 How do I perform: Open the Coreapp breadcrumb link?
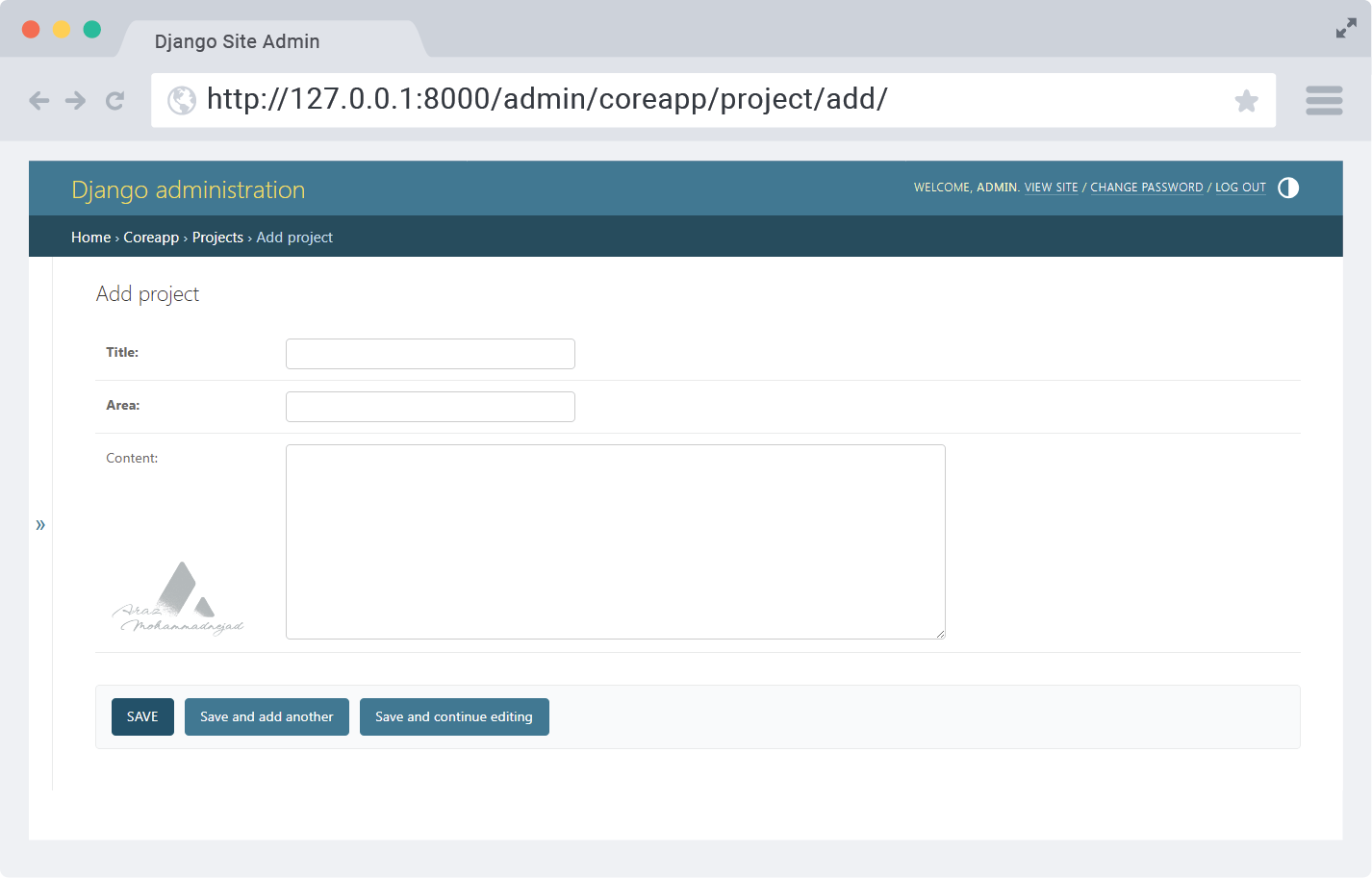click(151, 238)
